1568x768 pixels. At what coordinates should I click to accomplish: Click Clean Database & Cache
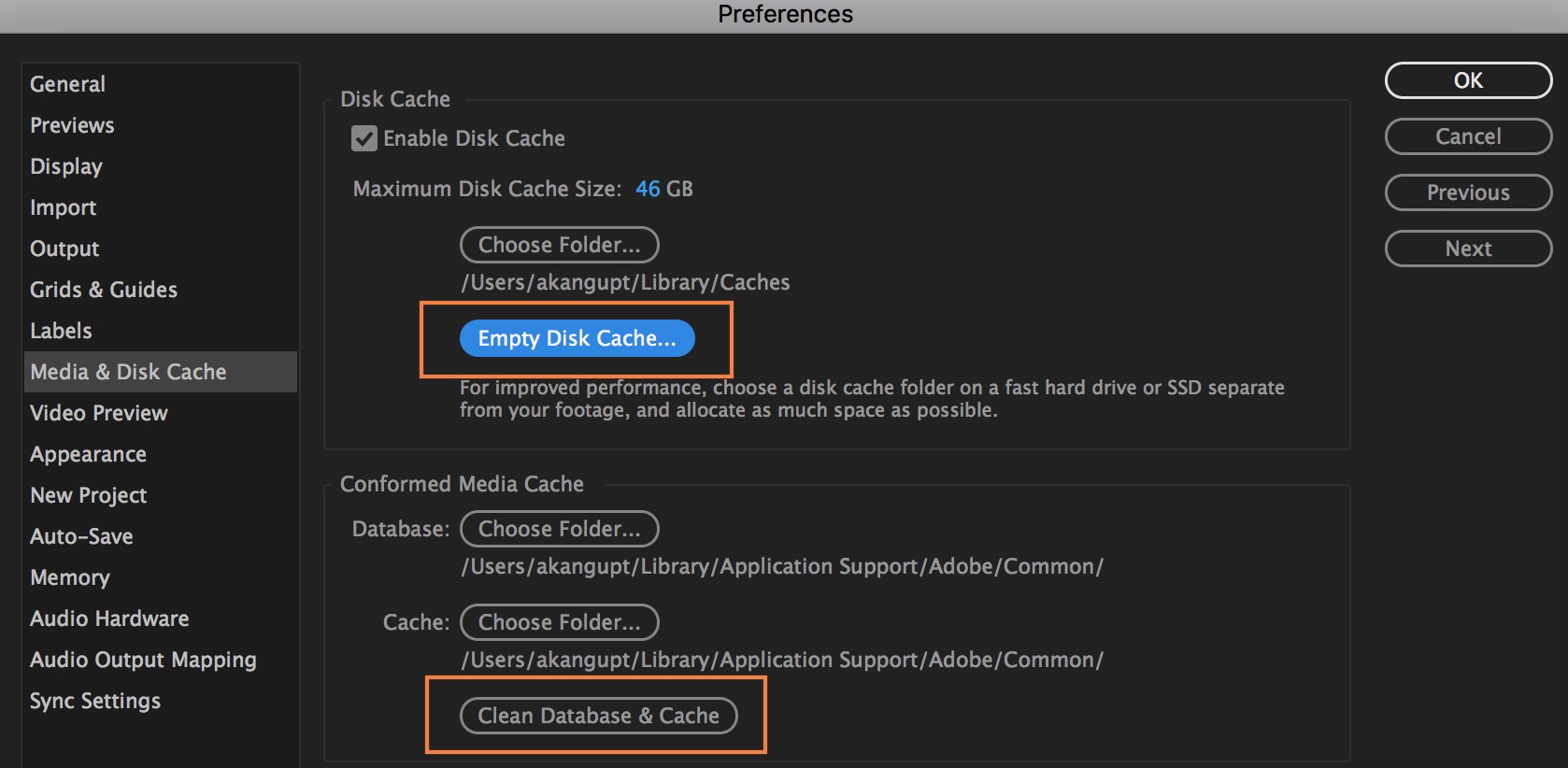coord(598,716)
